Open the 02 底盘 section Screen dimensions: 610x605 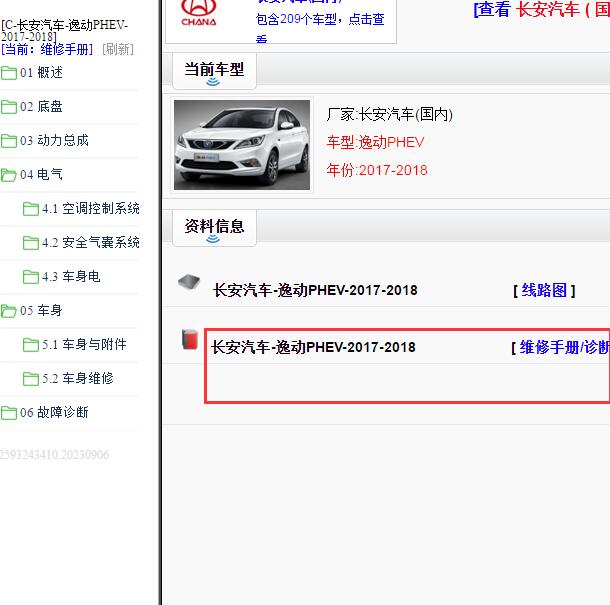point(41,106)
